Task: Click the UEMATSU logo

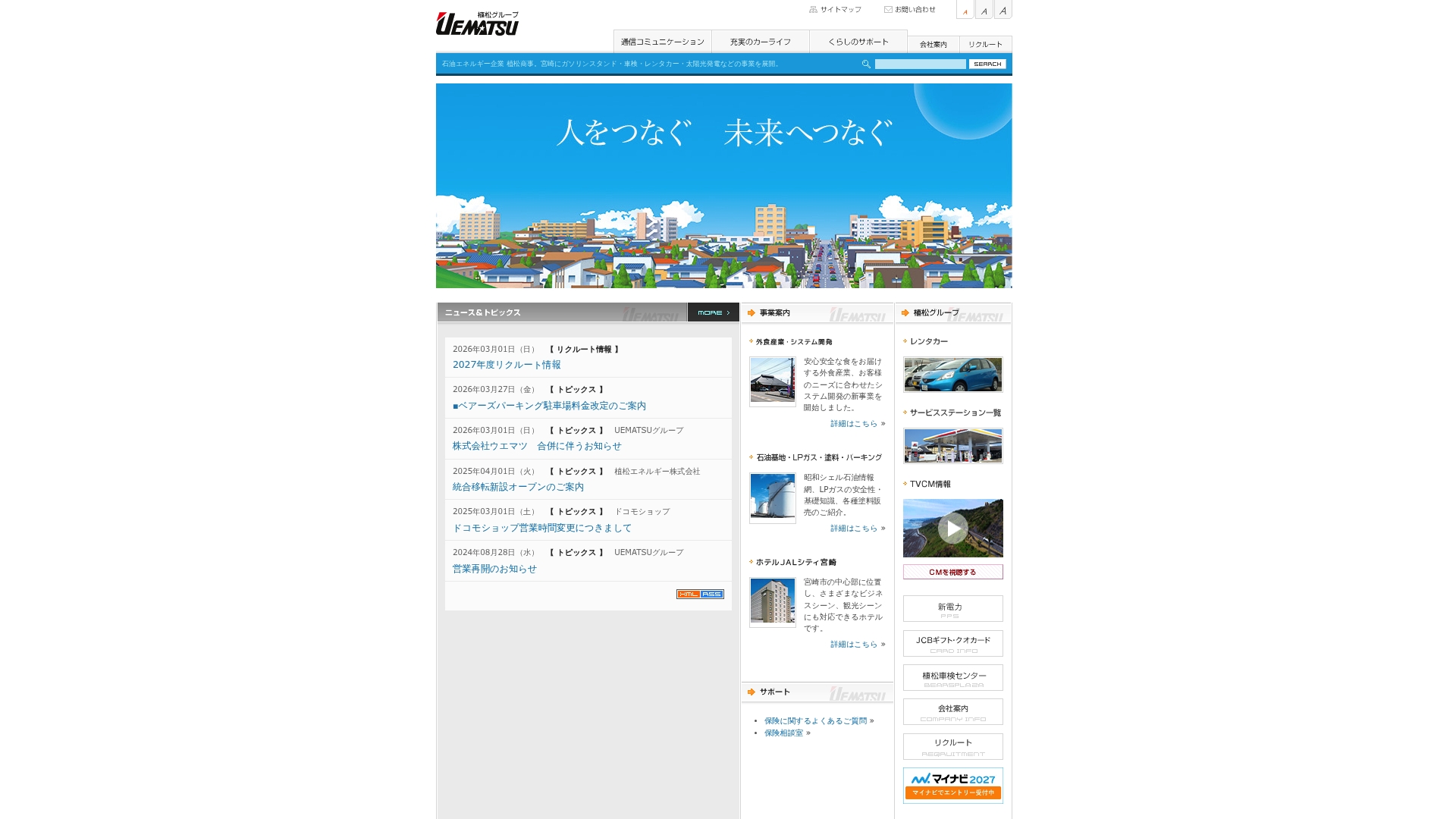Action: tap(477, 24)
